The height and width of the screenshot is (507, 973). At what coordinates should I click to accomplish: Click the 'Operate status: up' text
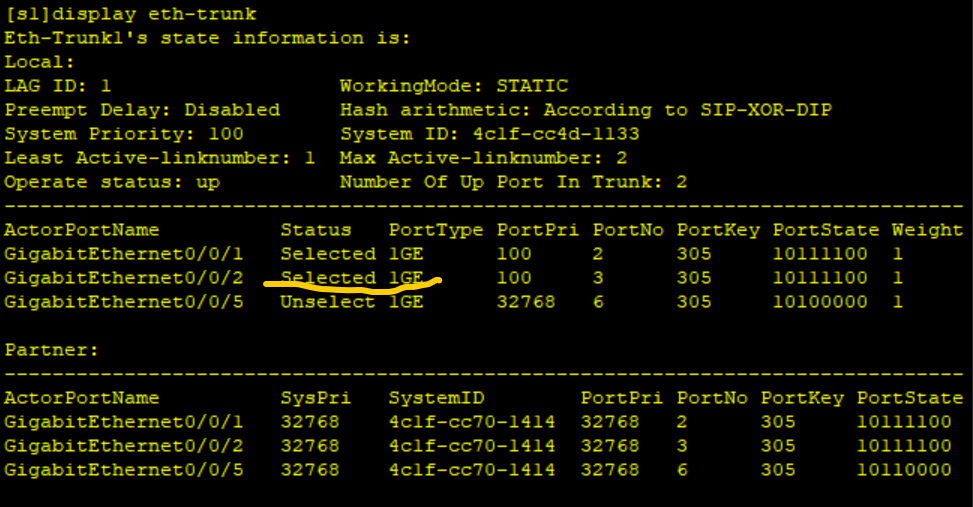(x=112, y=182)
